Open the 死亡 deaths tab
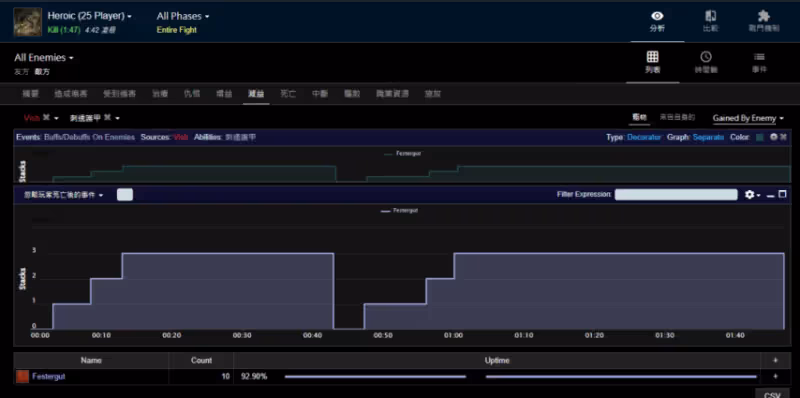This screenshot has width=800, height=398. point(288,94)
